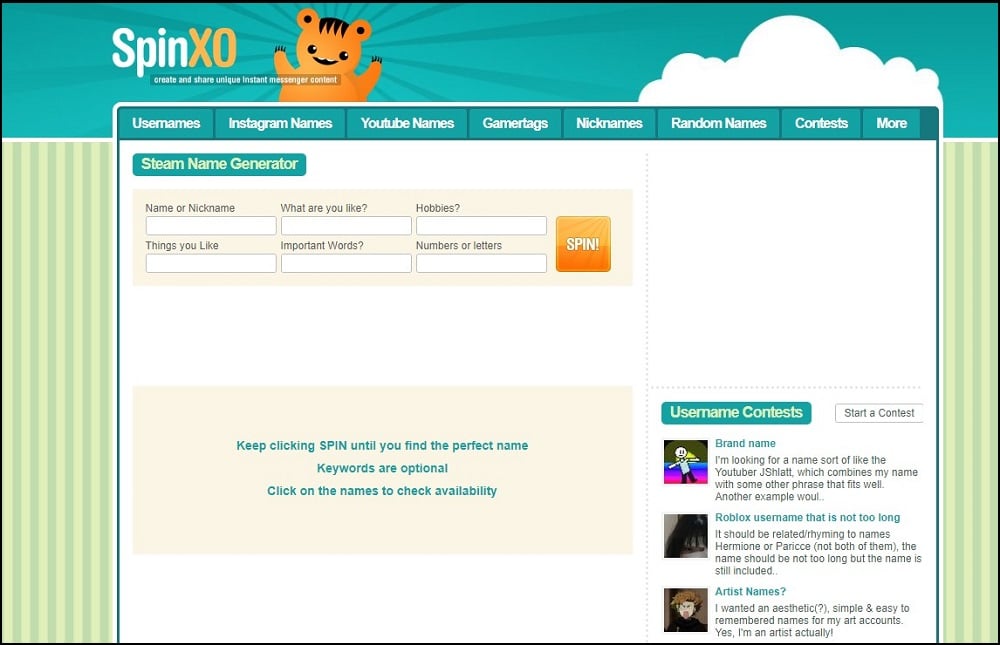Click the Artist Names description text
The image size is (1000, 645).
pyautogui.click(x=812, y=620)
